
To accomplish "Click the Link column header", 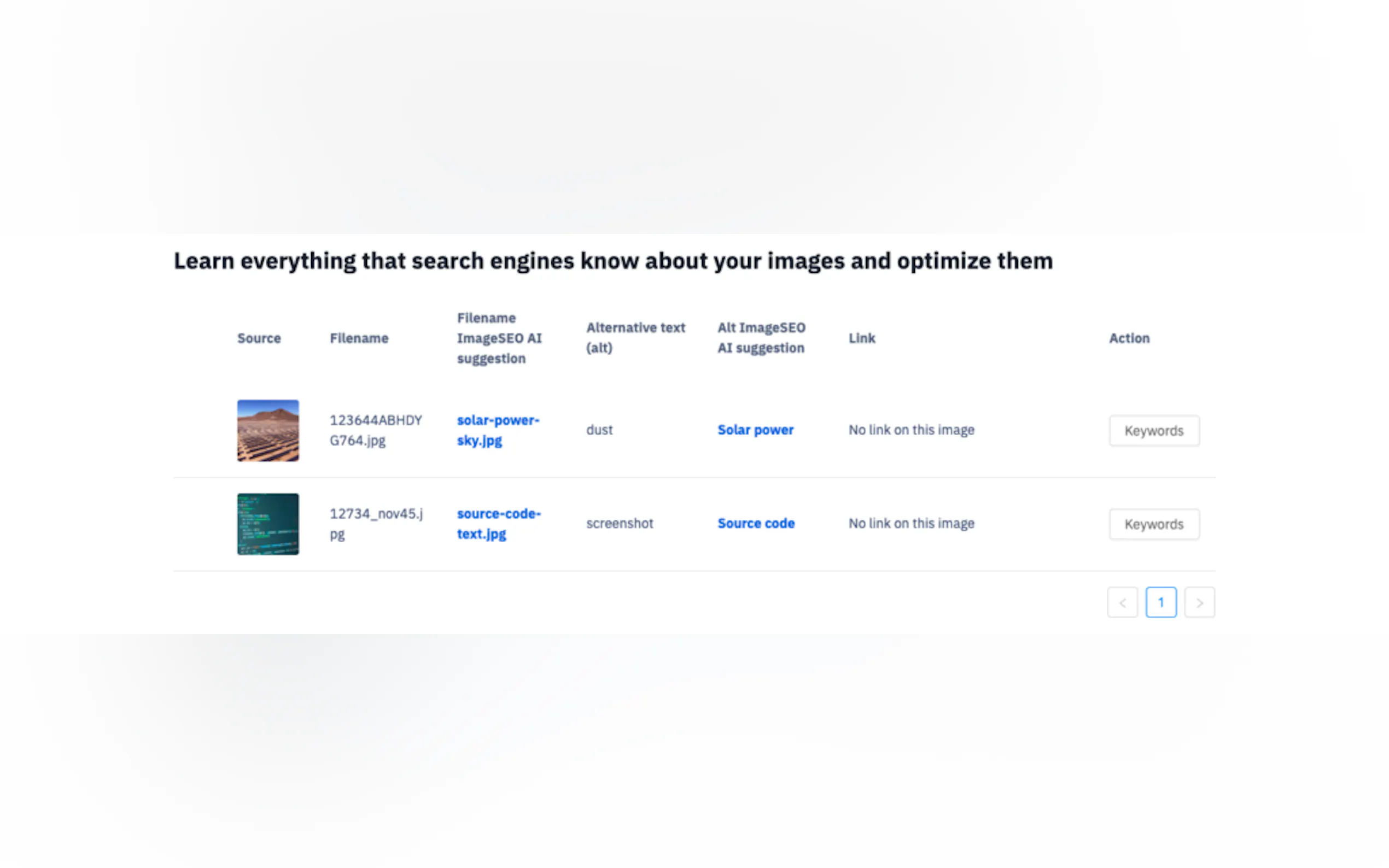I will click(861, 338).
